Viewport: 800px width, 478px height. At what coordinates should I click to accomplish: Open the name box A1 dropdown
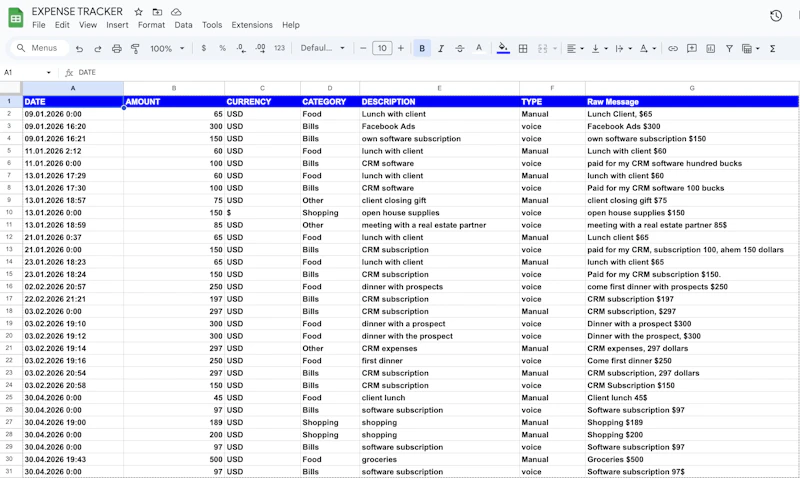(x=48, y=72)
